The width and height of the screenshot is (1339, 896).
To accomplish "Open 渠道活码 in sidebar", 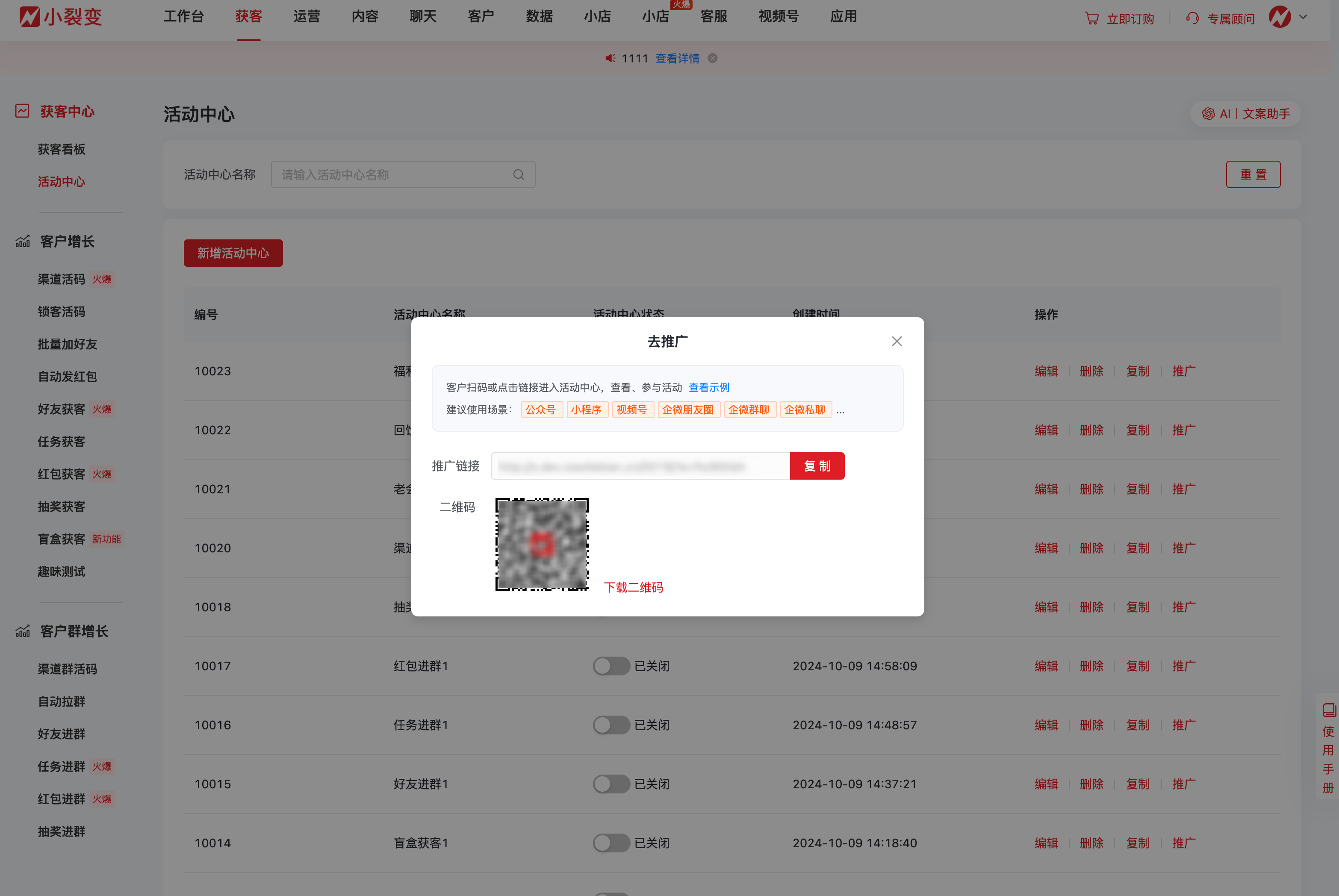I will (x=62, y=279).
